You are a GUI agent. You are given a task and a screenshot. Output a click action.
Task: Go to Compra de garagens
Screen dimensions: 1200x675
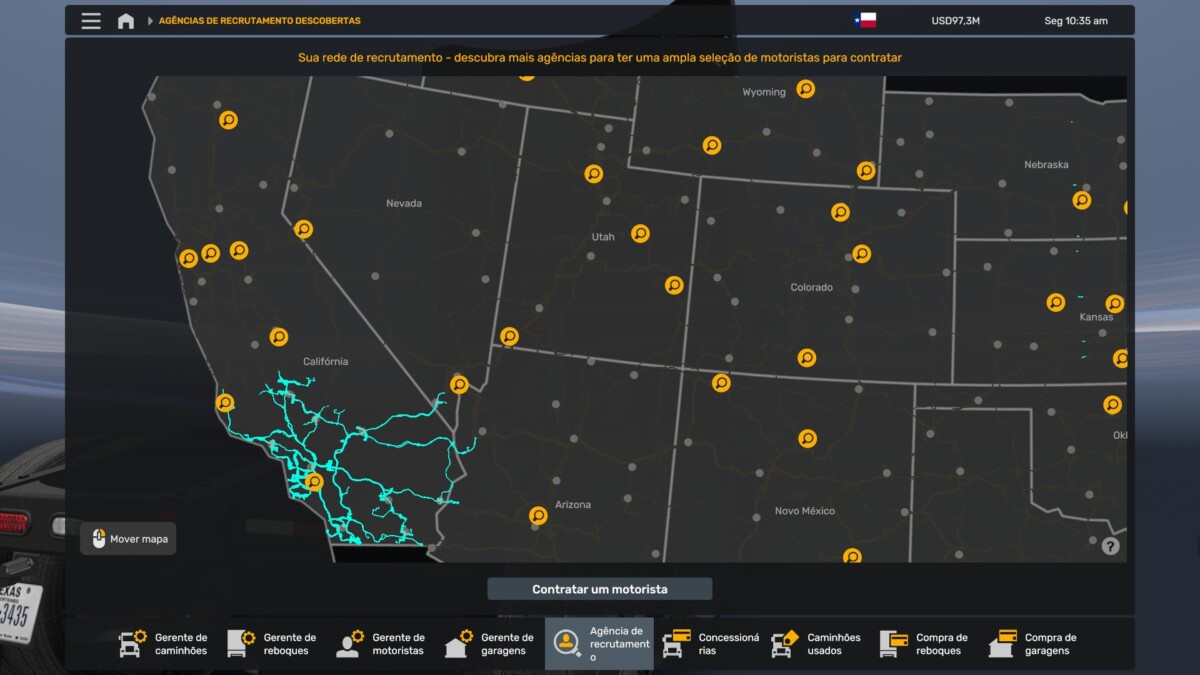point(1033,644)
